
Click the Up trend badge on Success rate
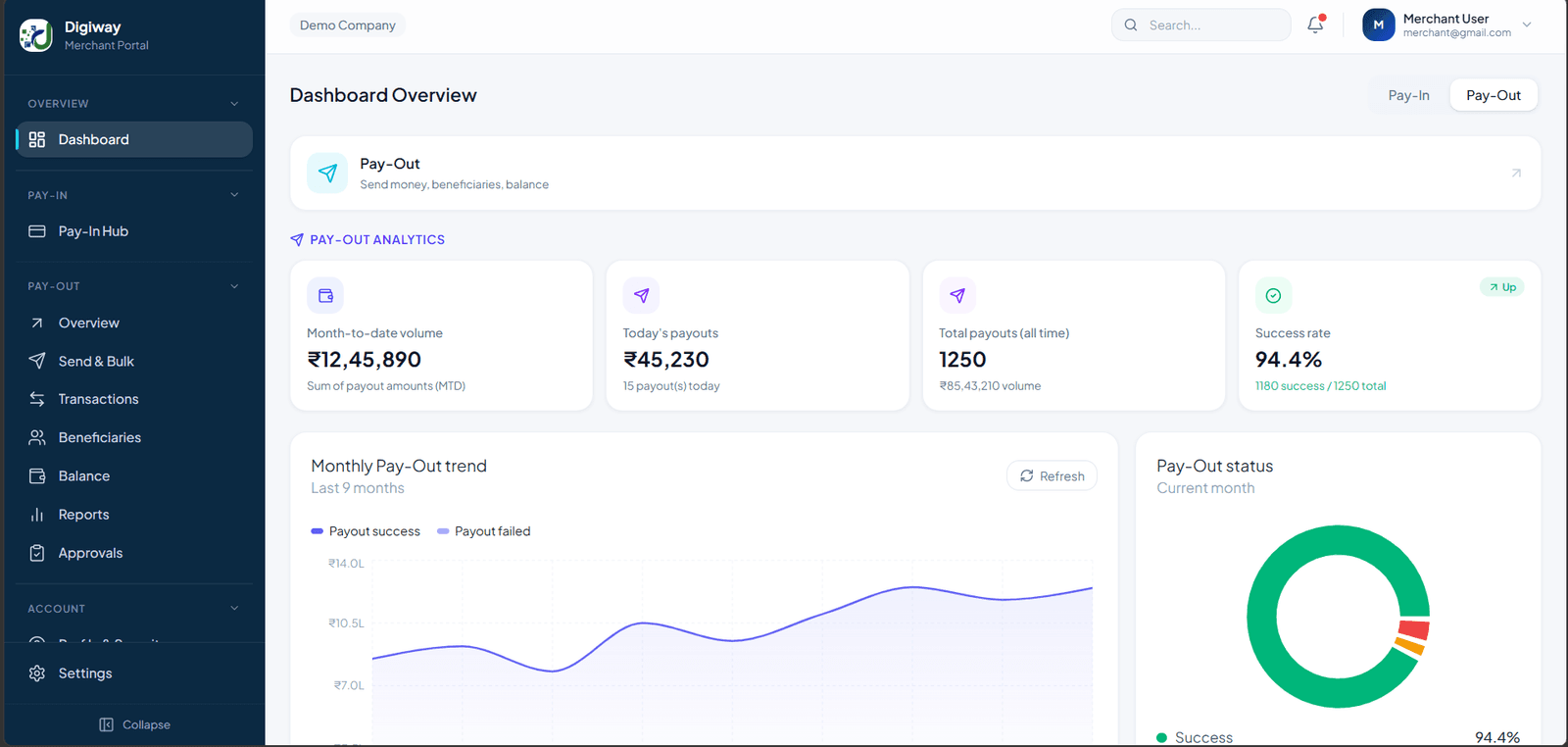[x=1501, y=287]
